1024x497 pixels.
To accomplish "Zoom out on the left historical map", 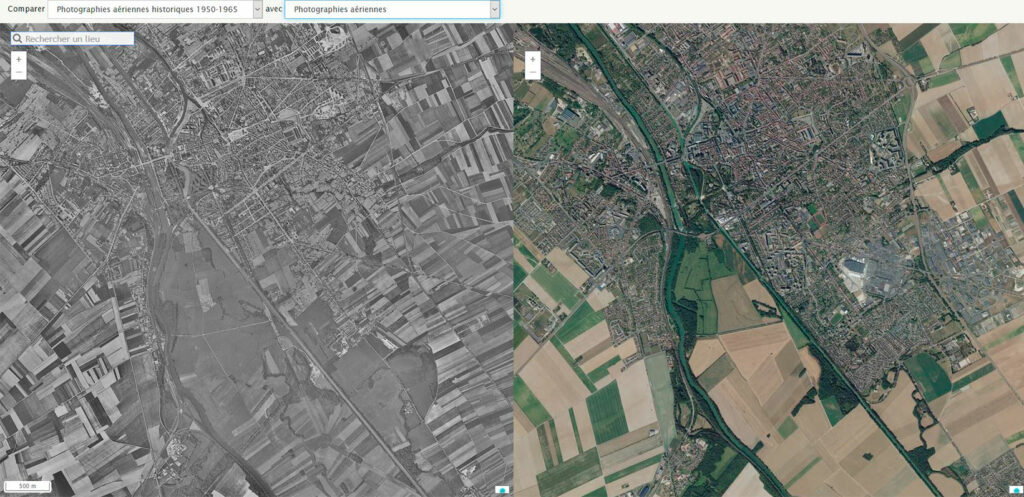I will (18, 72).
